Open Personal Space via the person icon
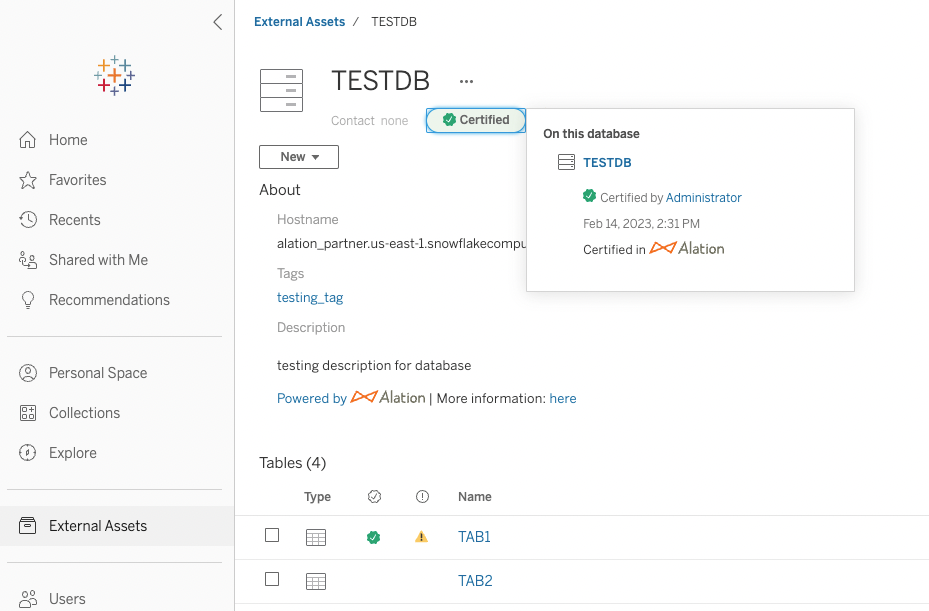Image resolution: width=929 pixels, height=611 pixels. click(27, 373)
